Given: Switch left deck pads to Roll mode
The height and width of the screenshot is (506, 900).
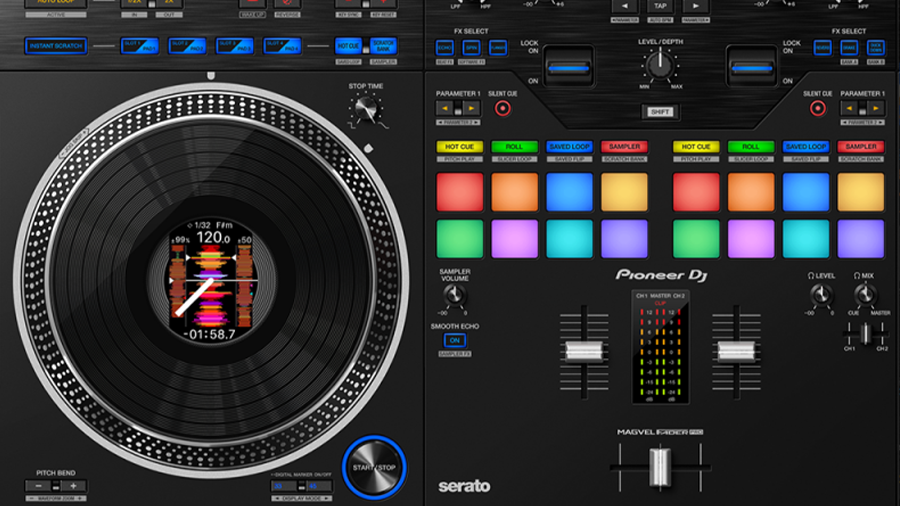Looking at the screenshot, I should tap(514, 147).
